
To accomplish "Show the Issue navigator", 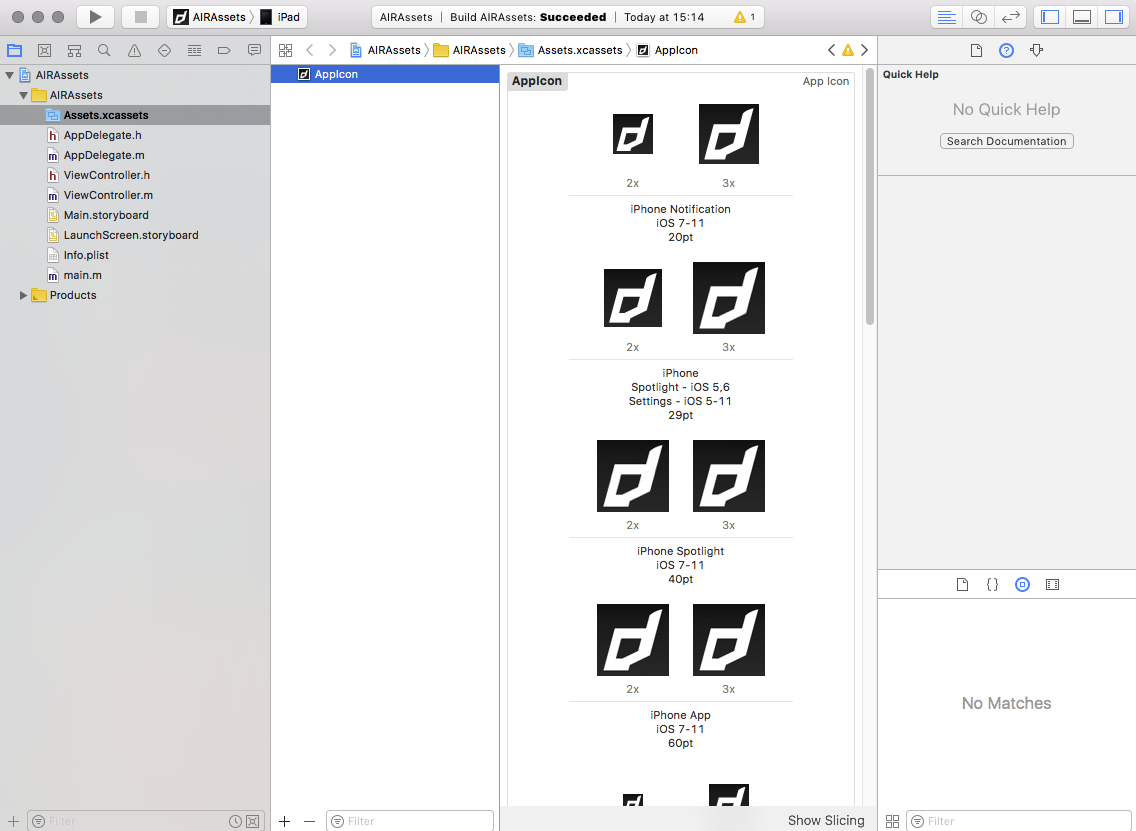I will point(134,50).
